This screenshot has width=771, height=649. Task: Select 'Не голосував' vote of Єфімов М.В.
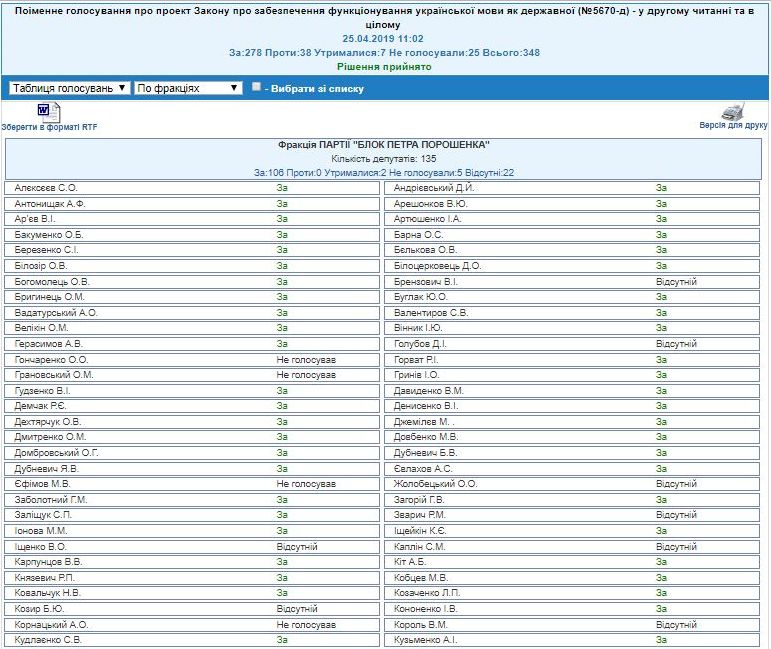[306, 484]
